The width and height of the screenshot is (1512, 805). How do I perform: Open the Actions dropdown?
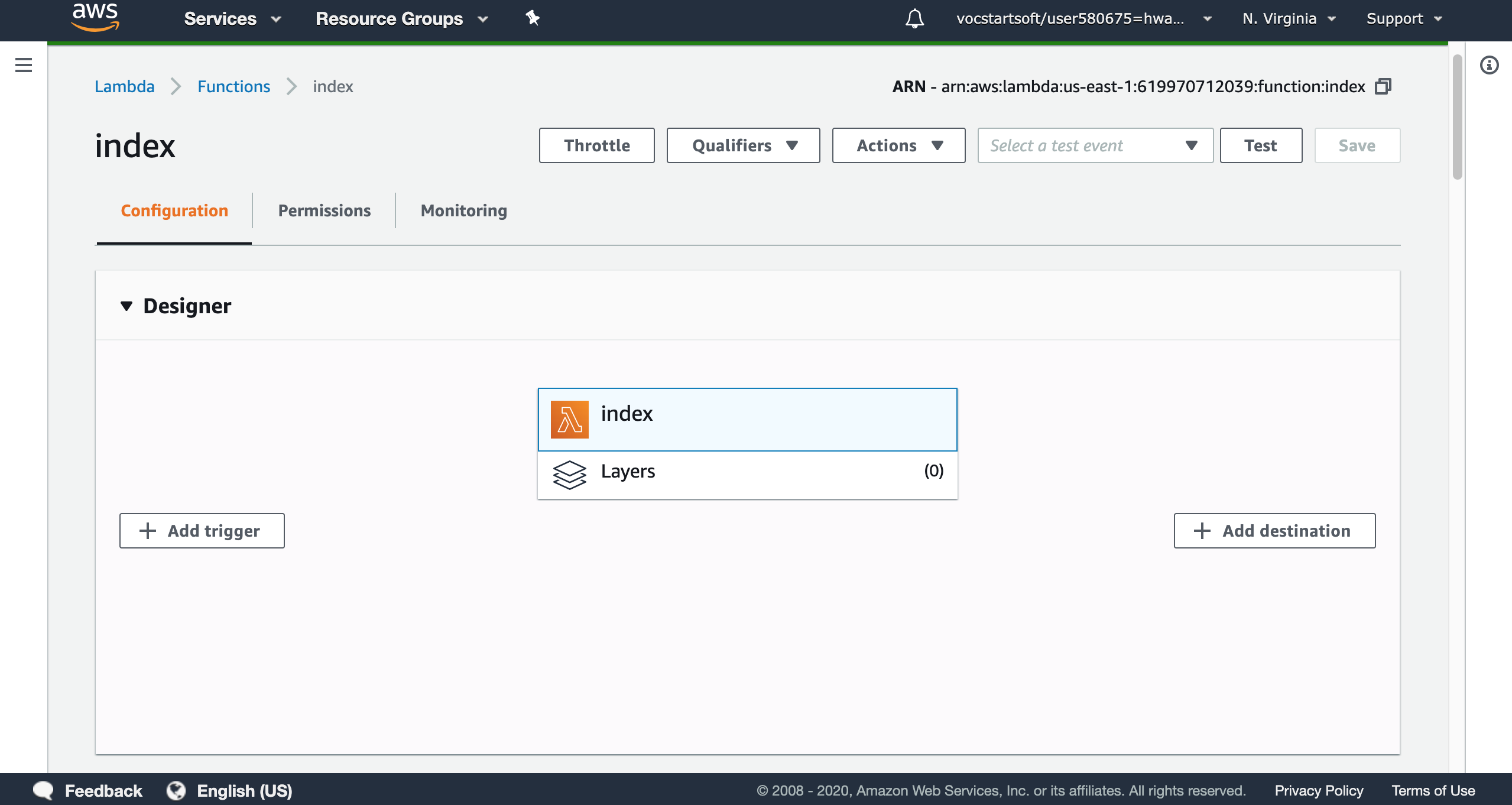(x=898, y=145)
